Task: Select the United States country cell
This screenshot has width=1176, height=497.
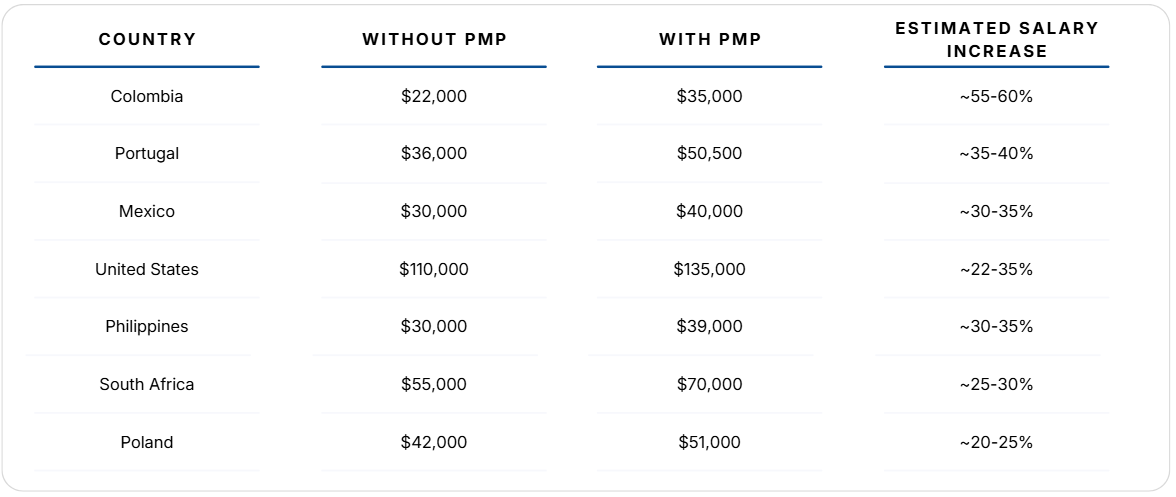Action: (x=147, y=269)
